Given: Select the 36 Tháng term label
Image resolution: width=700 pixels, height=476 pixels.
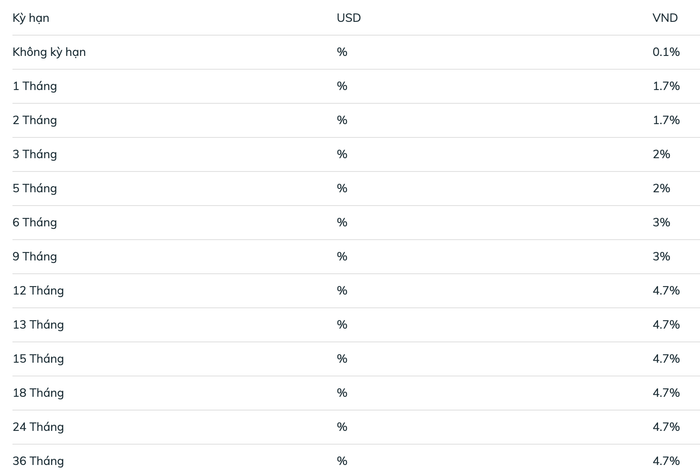Looking at the screenshot, I should pos(38,460).
